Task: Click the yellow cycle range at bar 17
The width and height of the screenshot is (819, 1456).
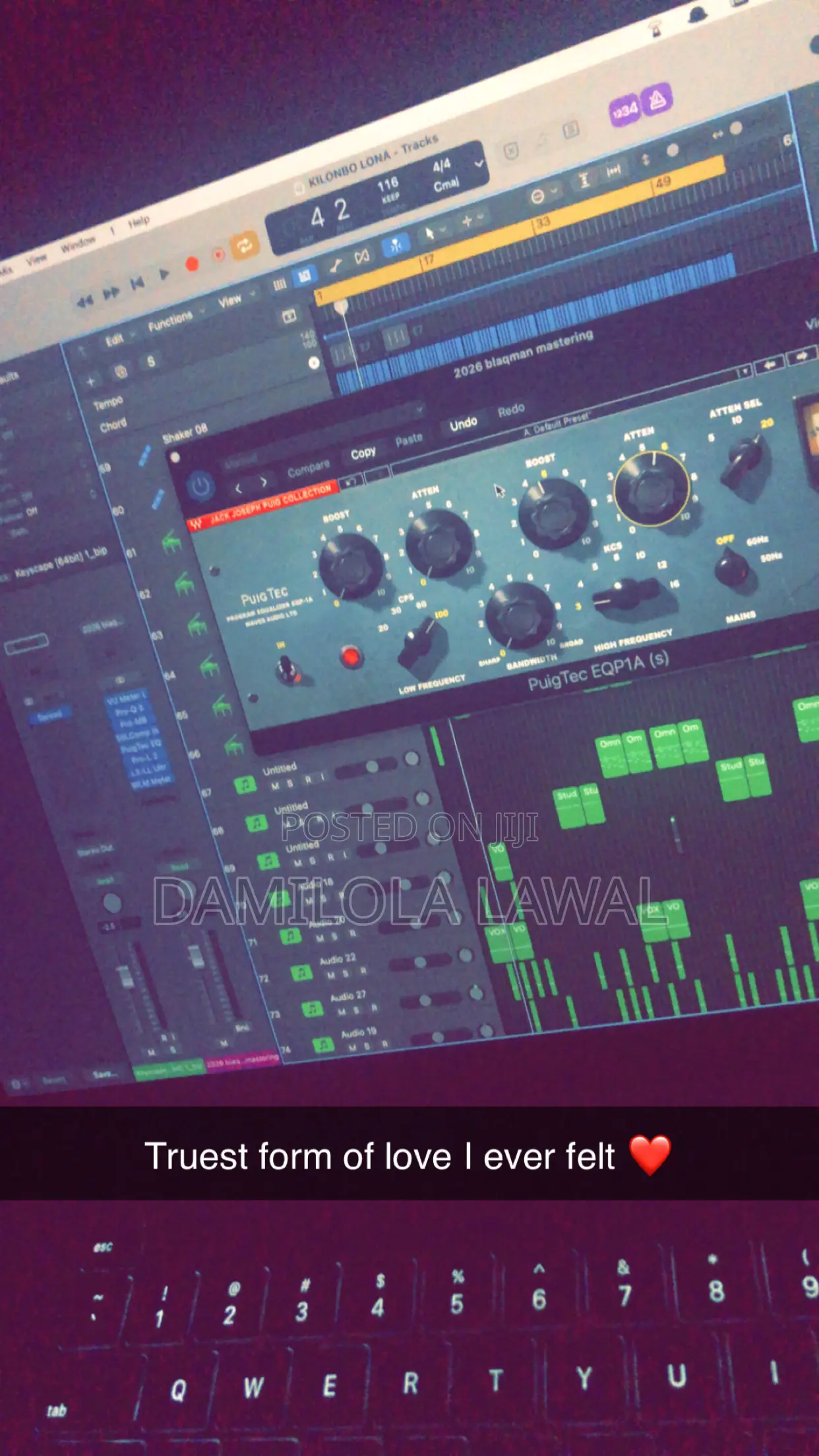Action: [428, 260]
